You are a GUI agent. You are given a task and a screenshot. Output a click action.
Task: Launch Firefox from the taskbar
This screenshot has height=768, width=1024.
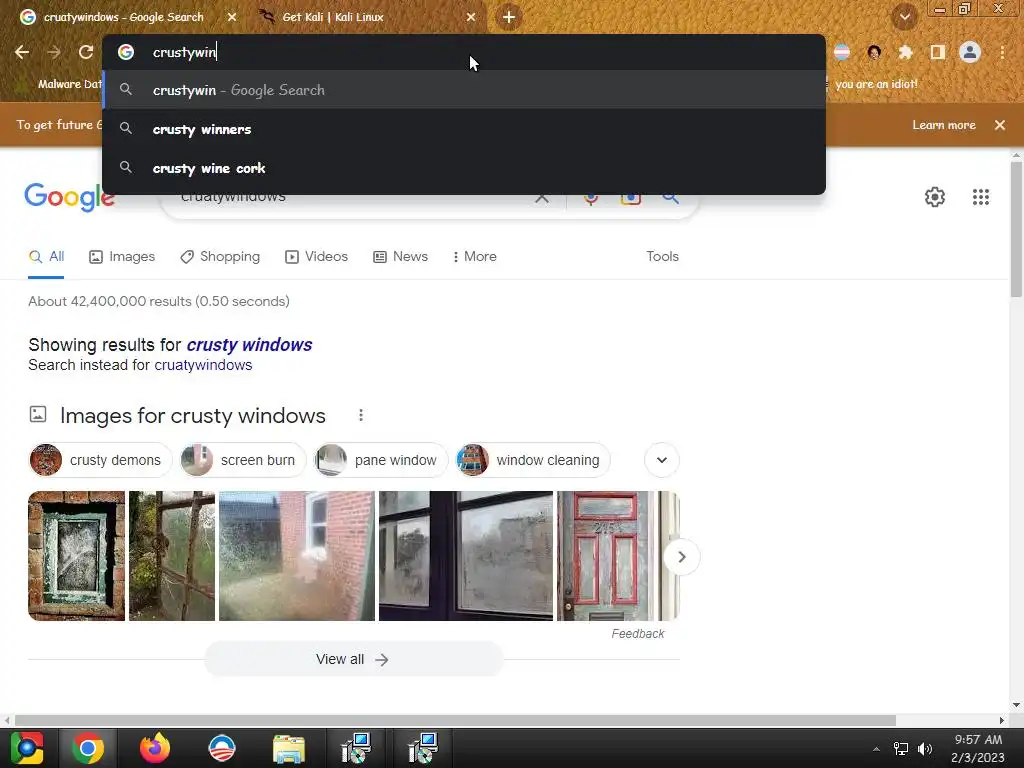point(155,748)
